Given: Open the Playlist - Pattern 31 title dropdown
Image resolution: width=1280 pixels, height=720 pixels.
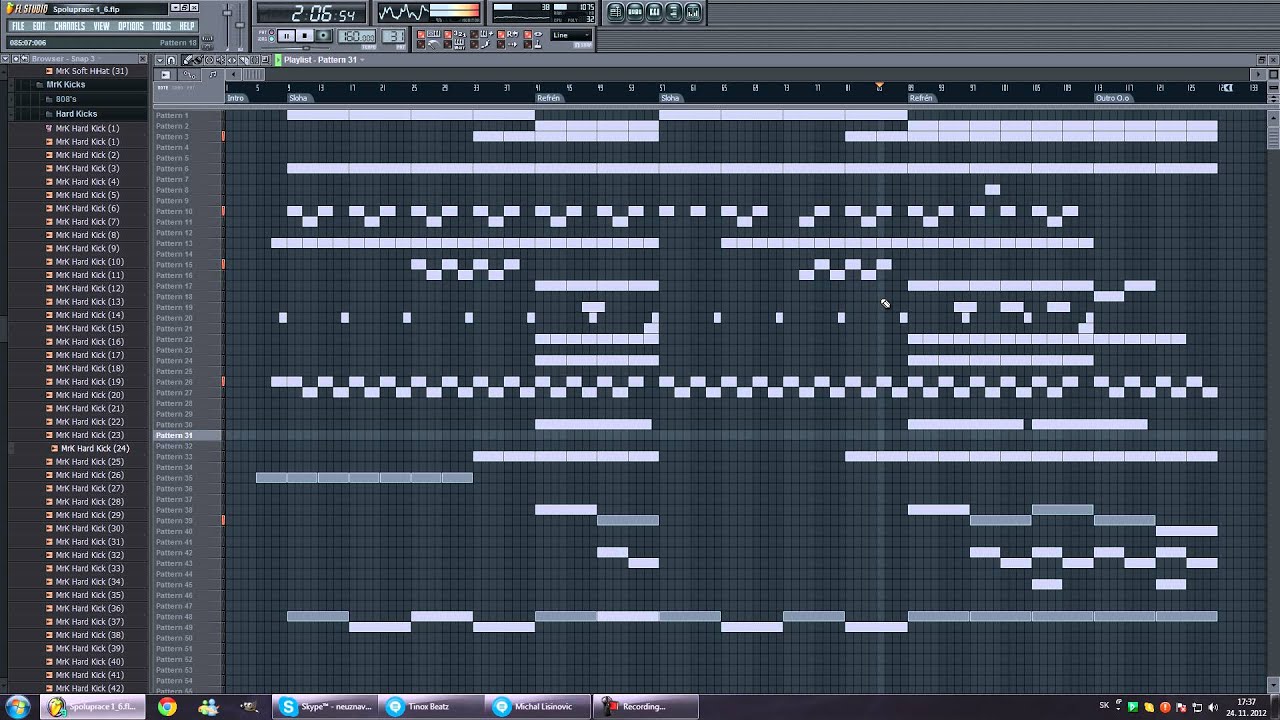Looking at the screenshot, I should (324, 59).
